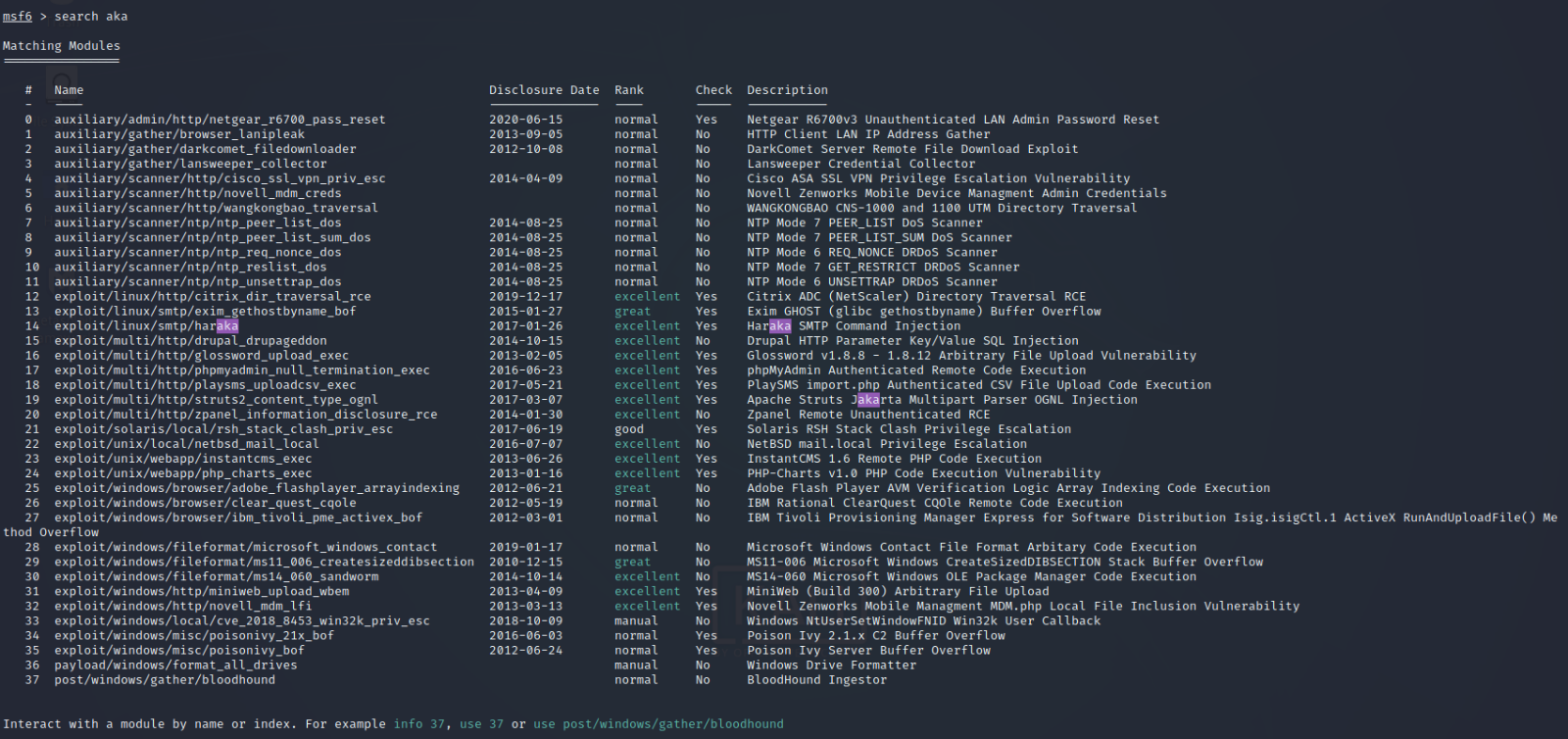The image size is (1568, 739).
Task: Select exploit/multi/http/struts2_content_type_ognl module name
Action: point(216,399)
